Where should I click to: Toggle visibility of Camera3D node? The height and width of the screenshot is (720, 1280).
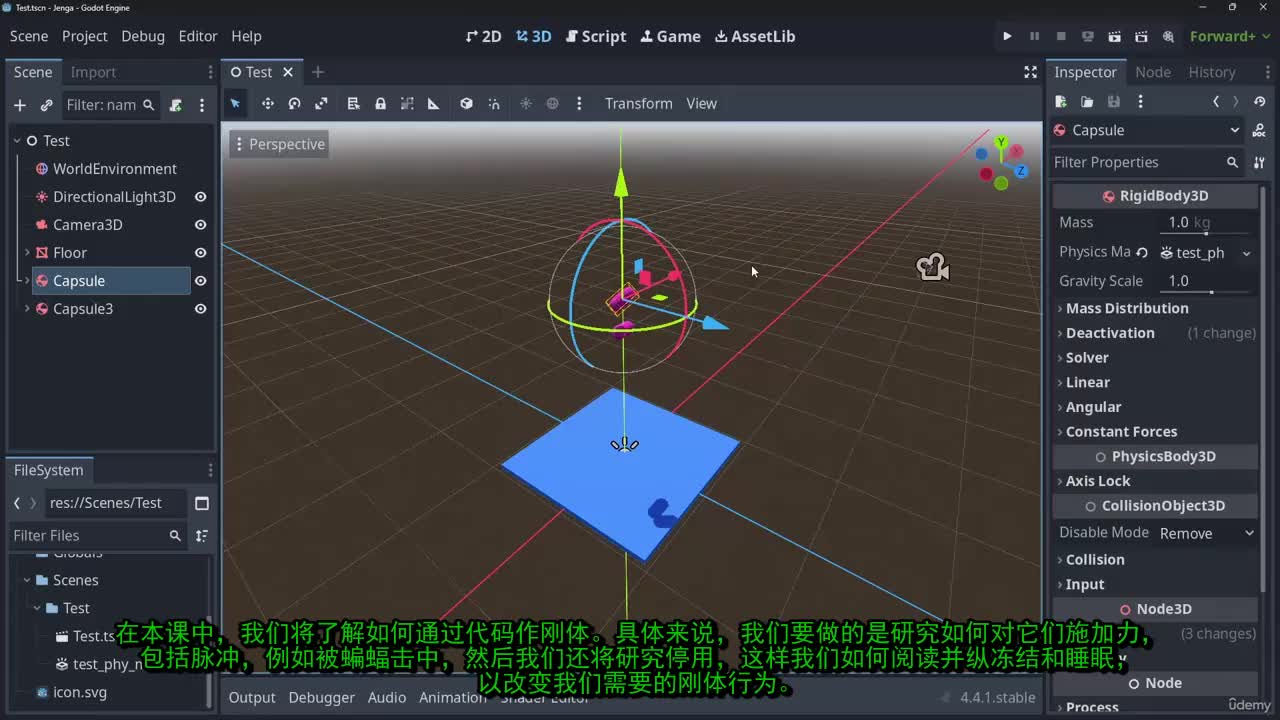pyautogui.click(x=200, y=225)
